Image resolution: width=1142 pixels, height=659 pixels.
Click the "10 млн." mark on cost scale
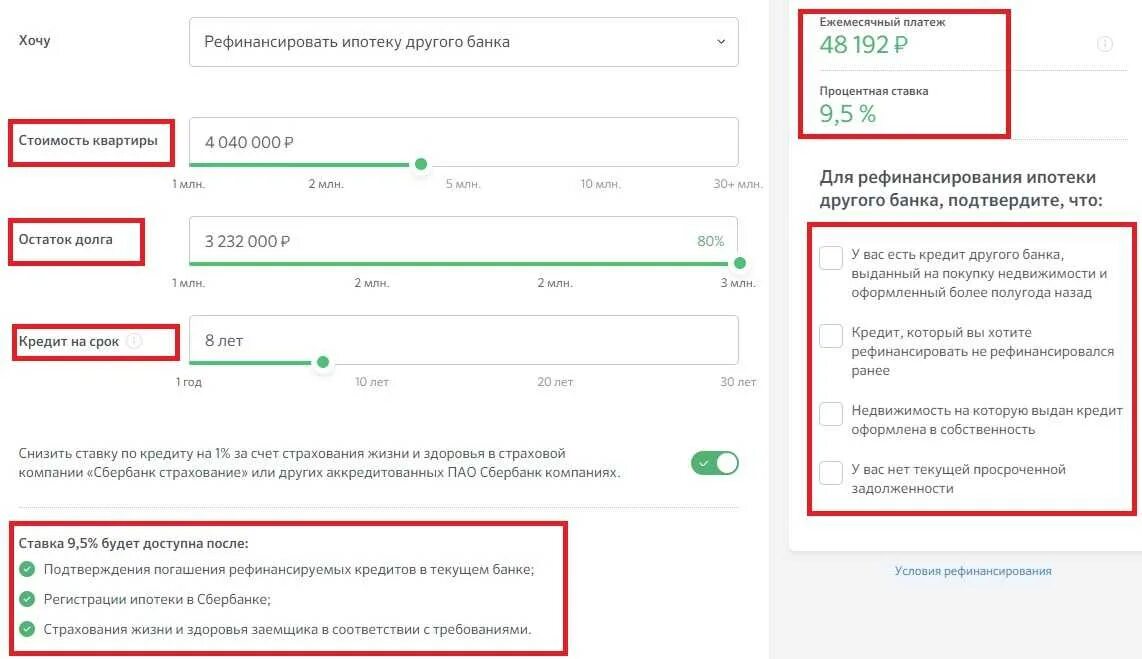600,184
